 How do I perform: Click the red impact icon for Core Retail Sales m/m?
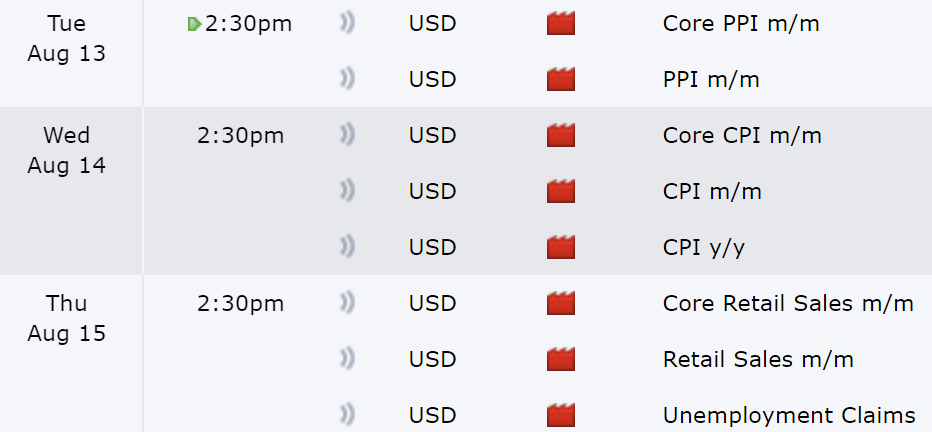[x=561, y=303]
